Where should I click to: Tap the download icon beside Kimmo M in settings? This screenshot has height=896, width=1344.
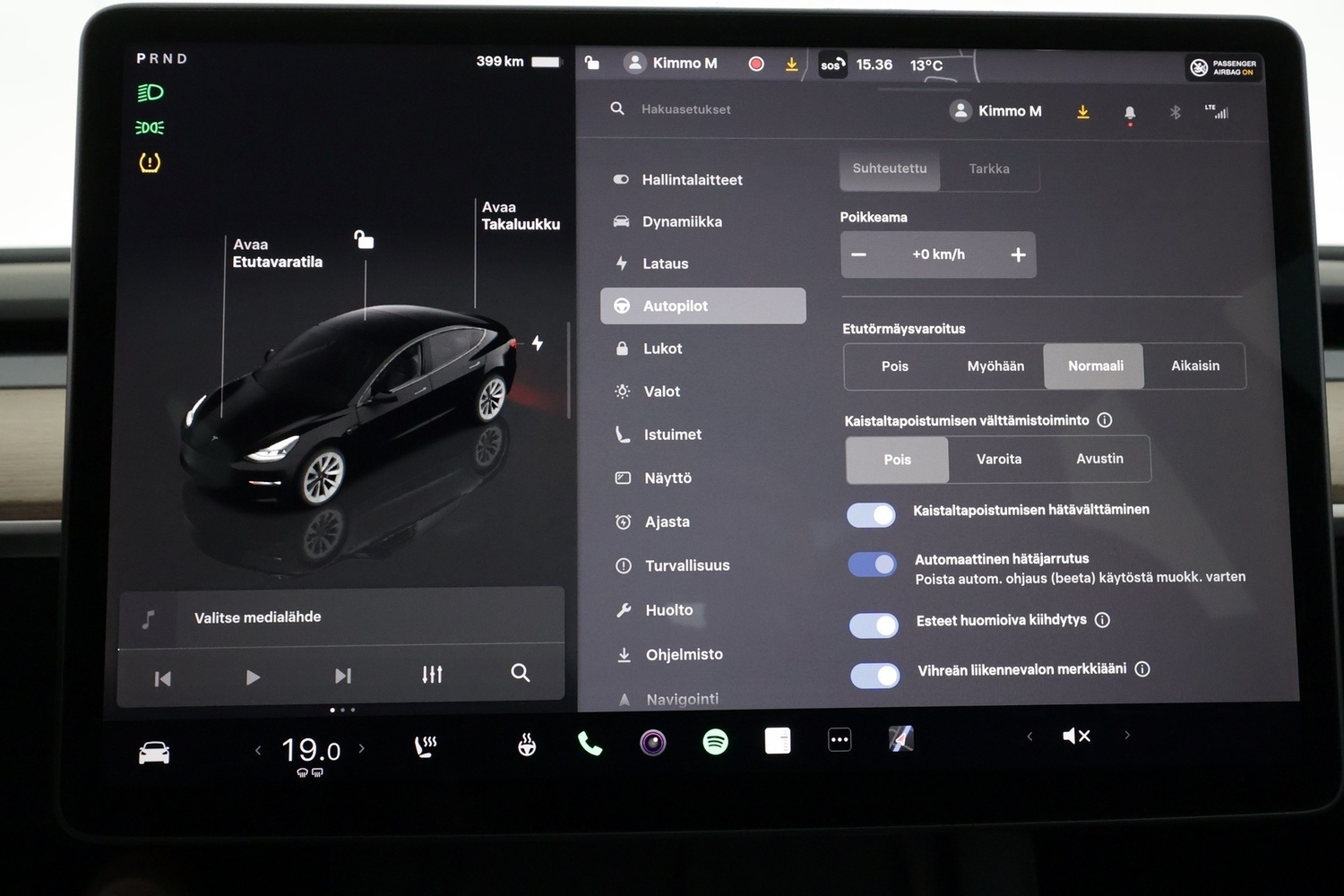(x=1083, y=112)
